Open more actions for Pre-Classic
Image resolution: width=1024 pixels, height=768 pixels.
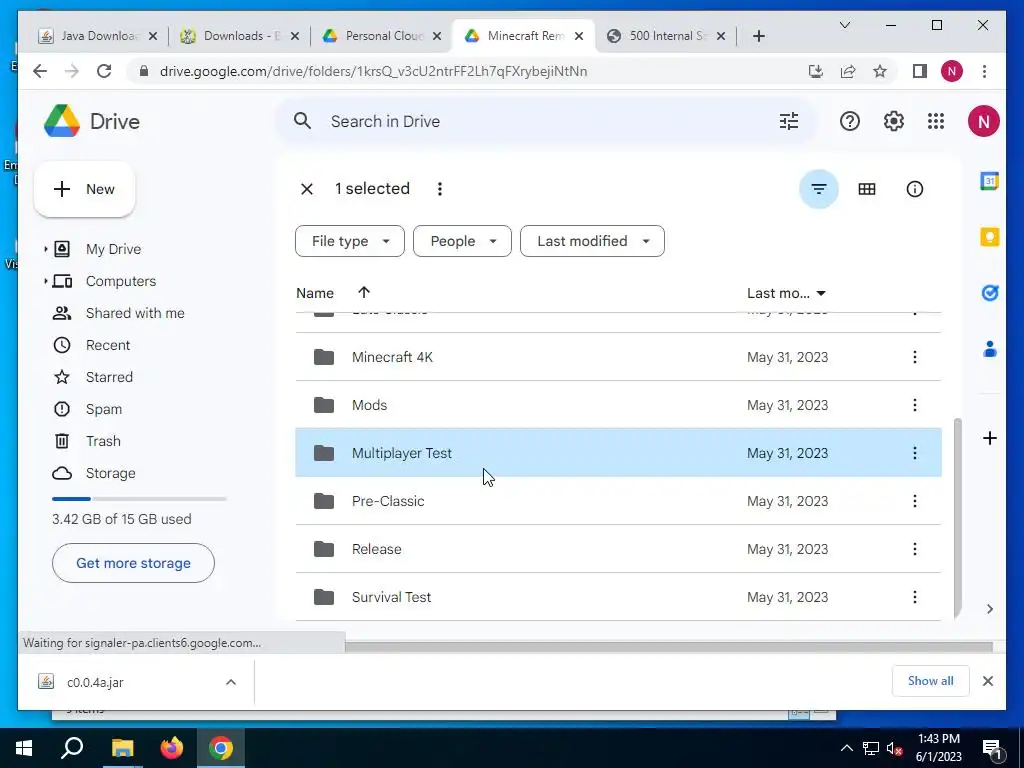(914, 501)
